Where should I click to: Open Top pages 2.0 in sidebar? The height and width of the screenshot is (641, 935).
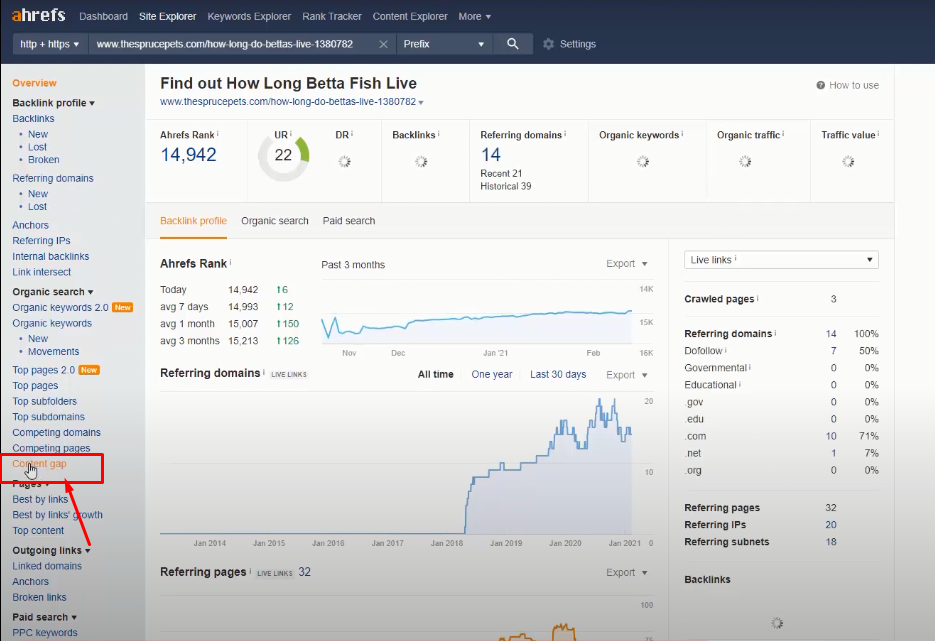[44, 370]
